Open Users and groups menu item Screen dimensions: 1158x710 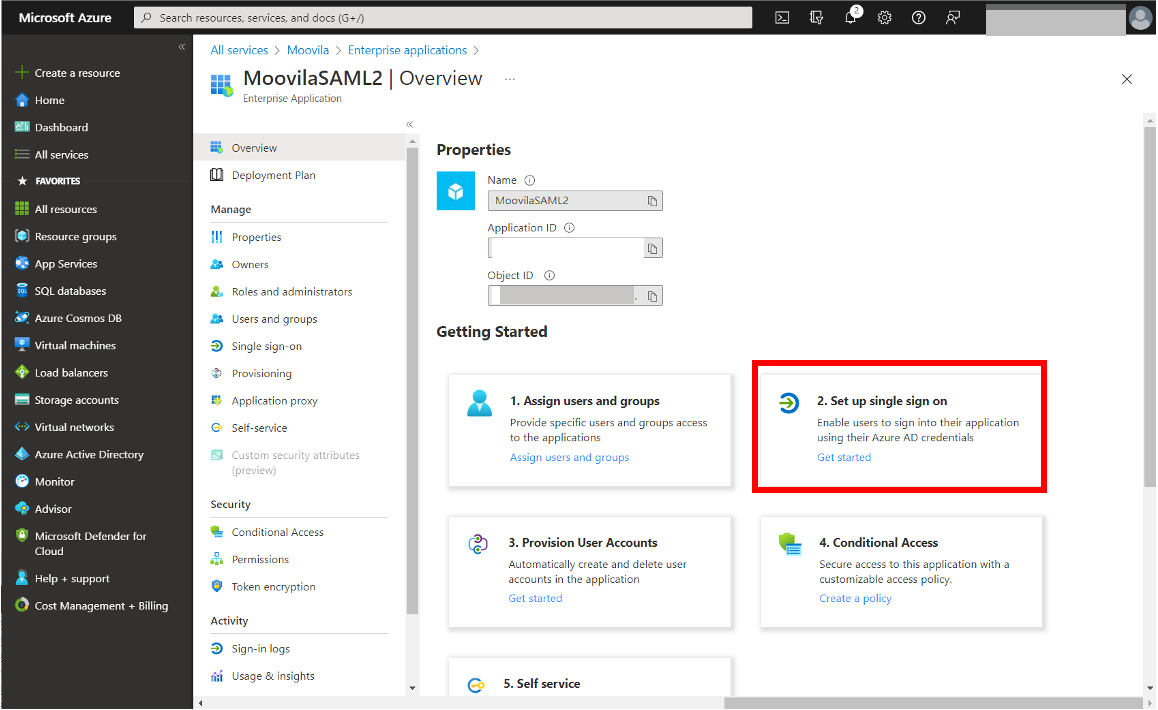pos(274,319)
